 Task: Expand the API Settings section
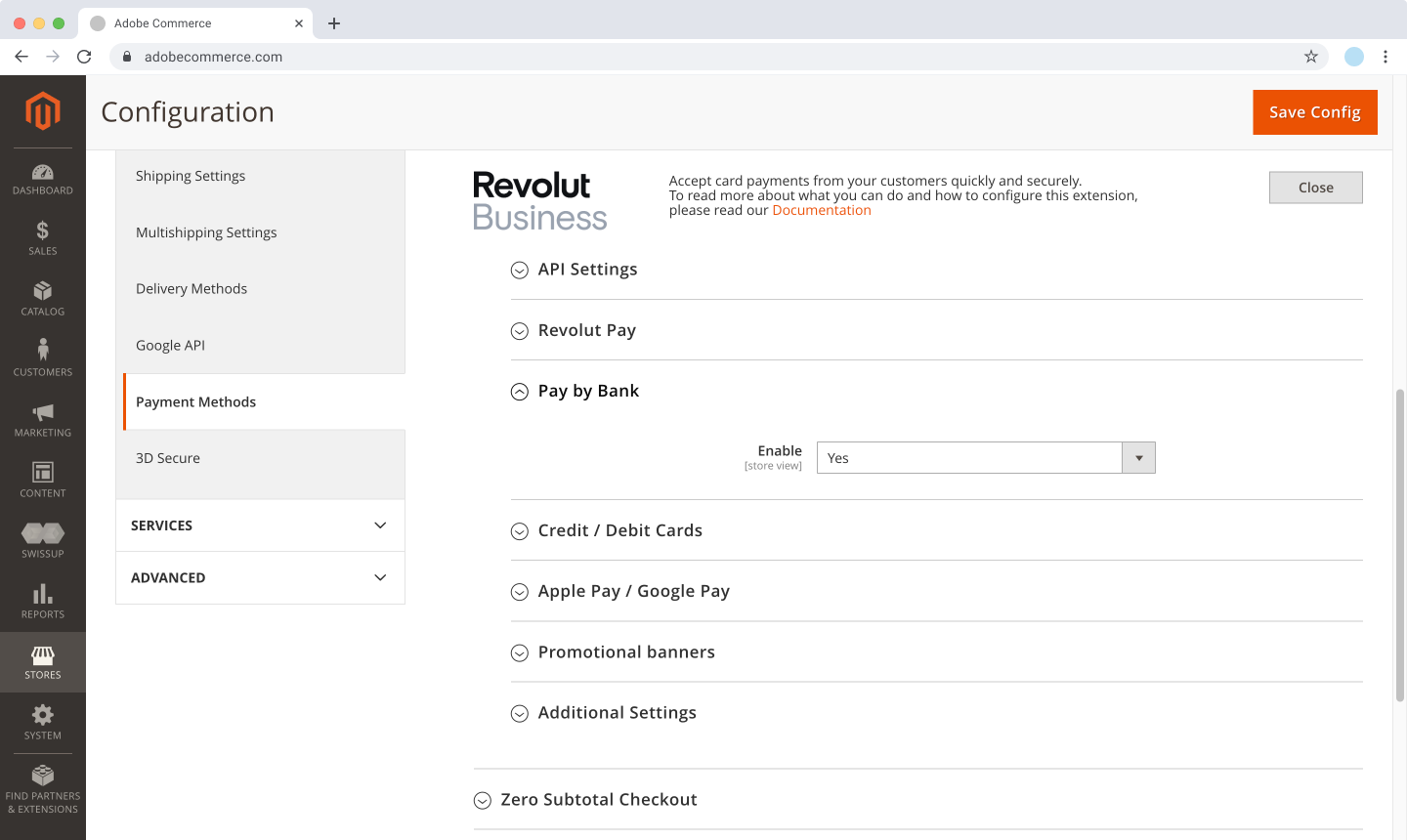[586, 270]
